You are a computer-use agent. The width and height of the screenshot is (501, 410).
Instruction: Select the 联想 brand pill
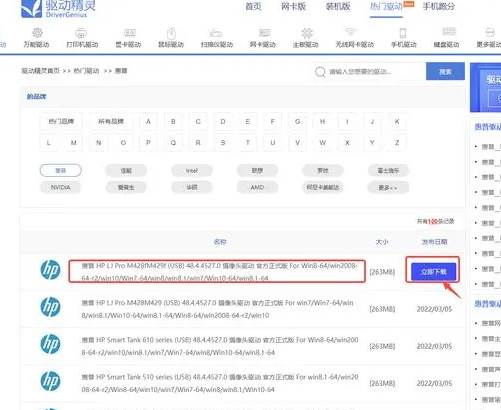pos(257,171)
